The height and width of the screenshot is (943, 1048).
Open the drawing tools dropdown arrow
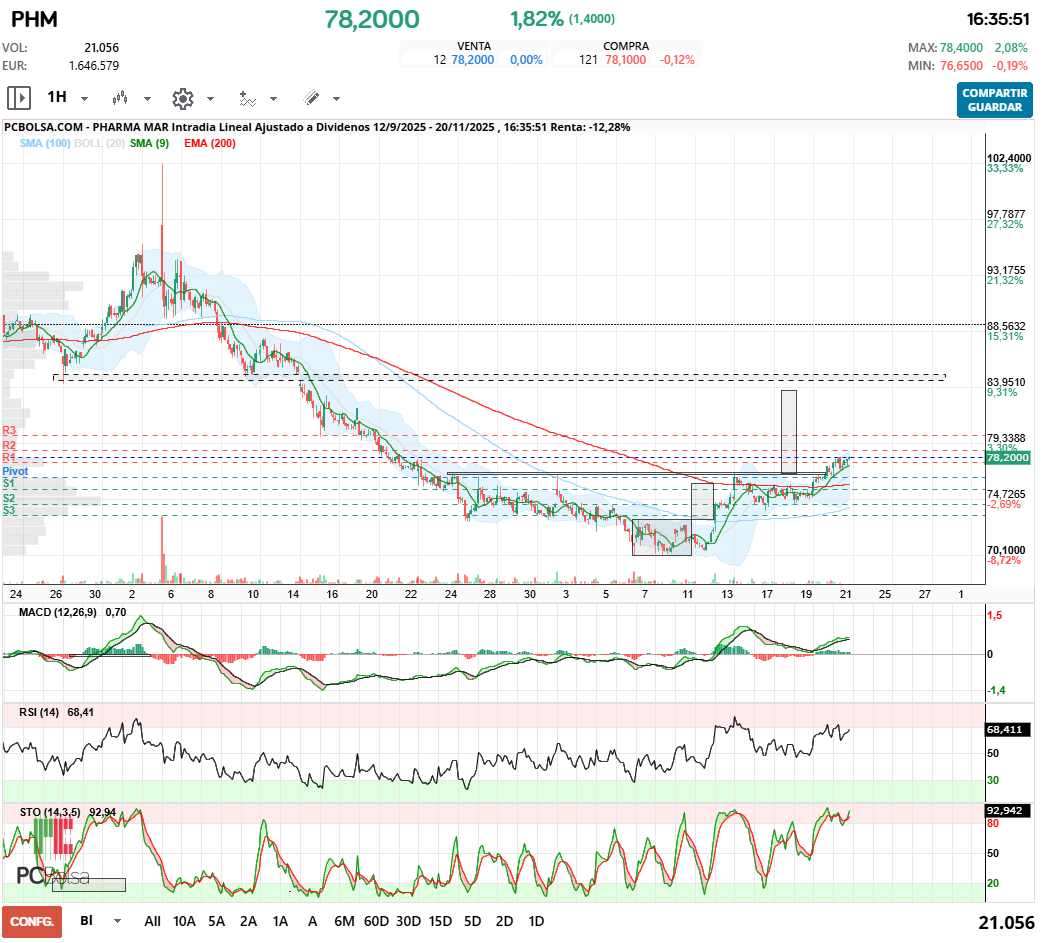[x=336, y=99]
